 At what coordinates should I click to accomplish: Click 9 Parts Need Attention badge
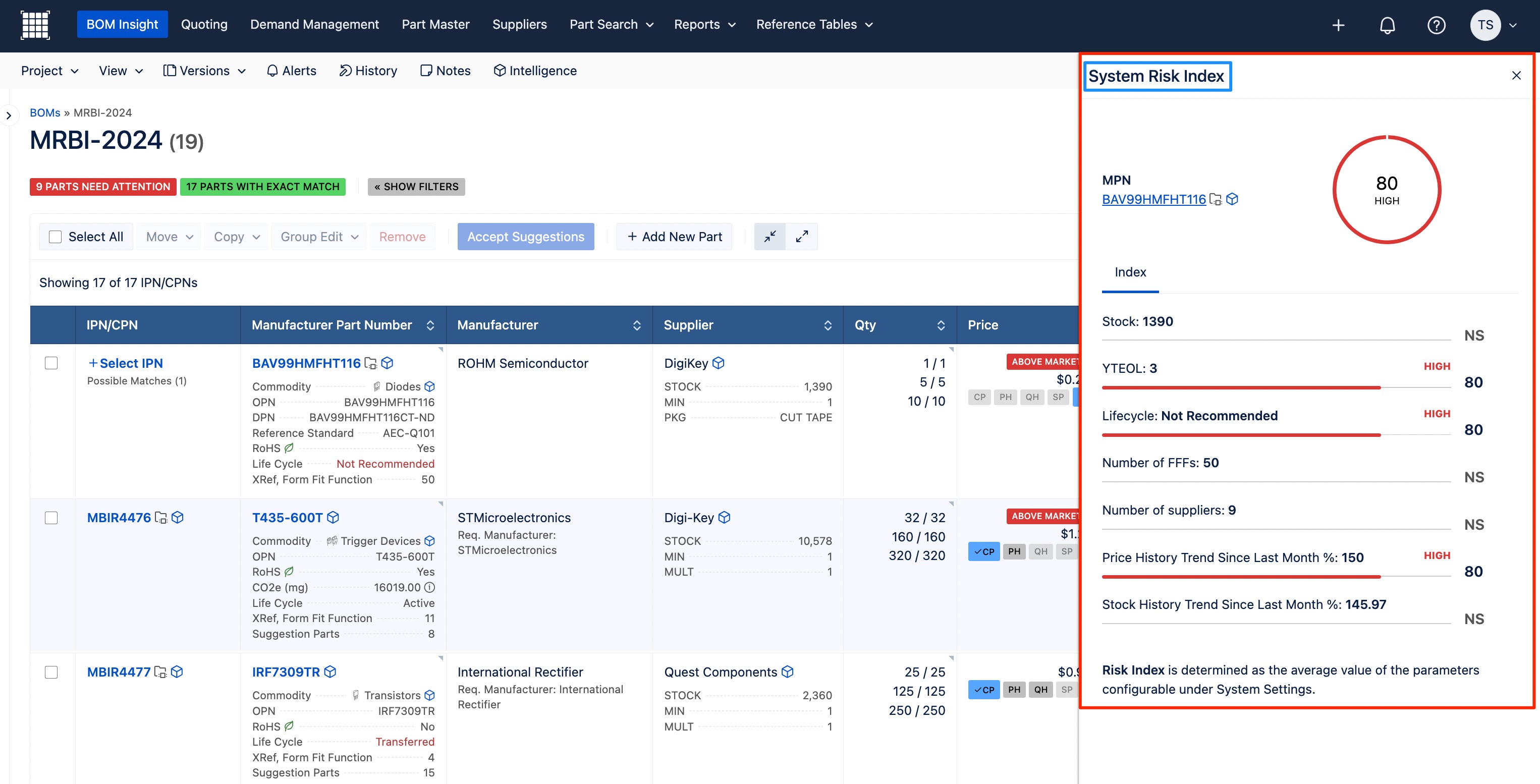coord(103,187)
